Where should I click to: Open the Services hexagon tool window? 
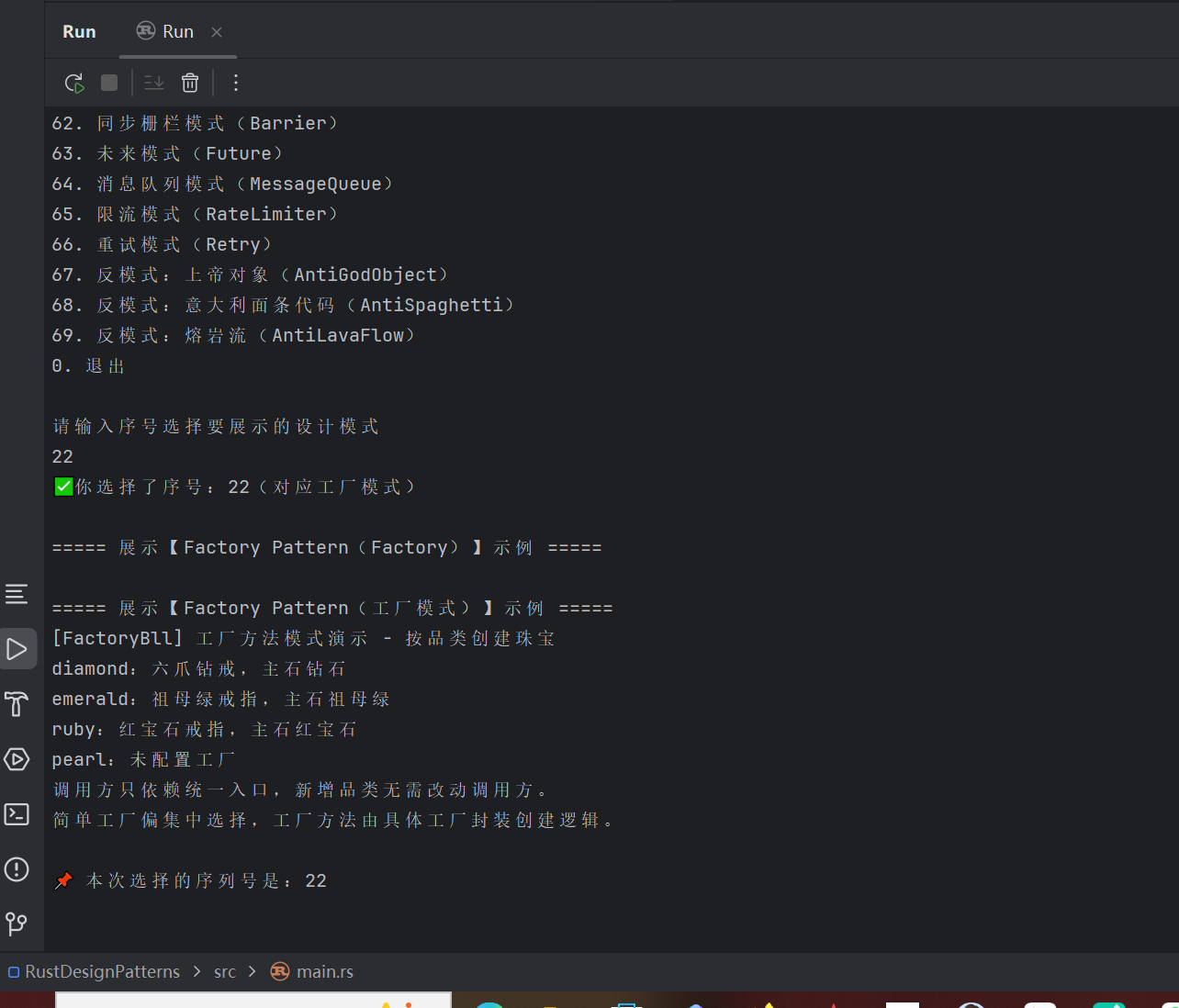point(17,759)
